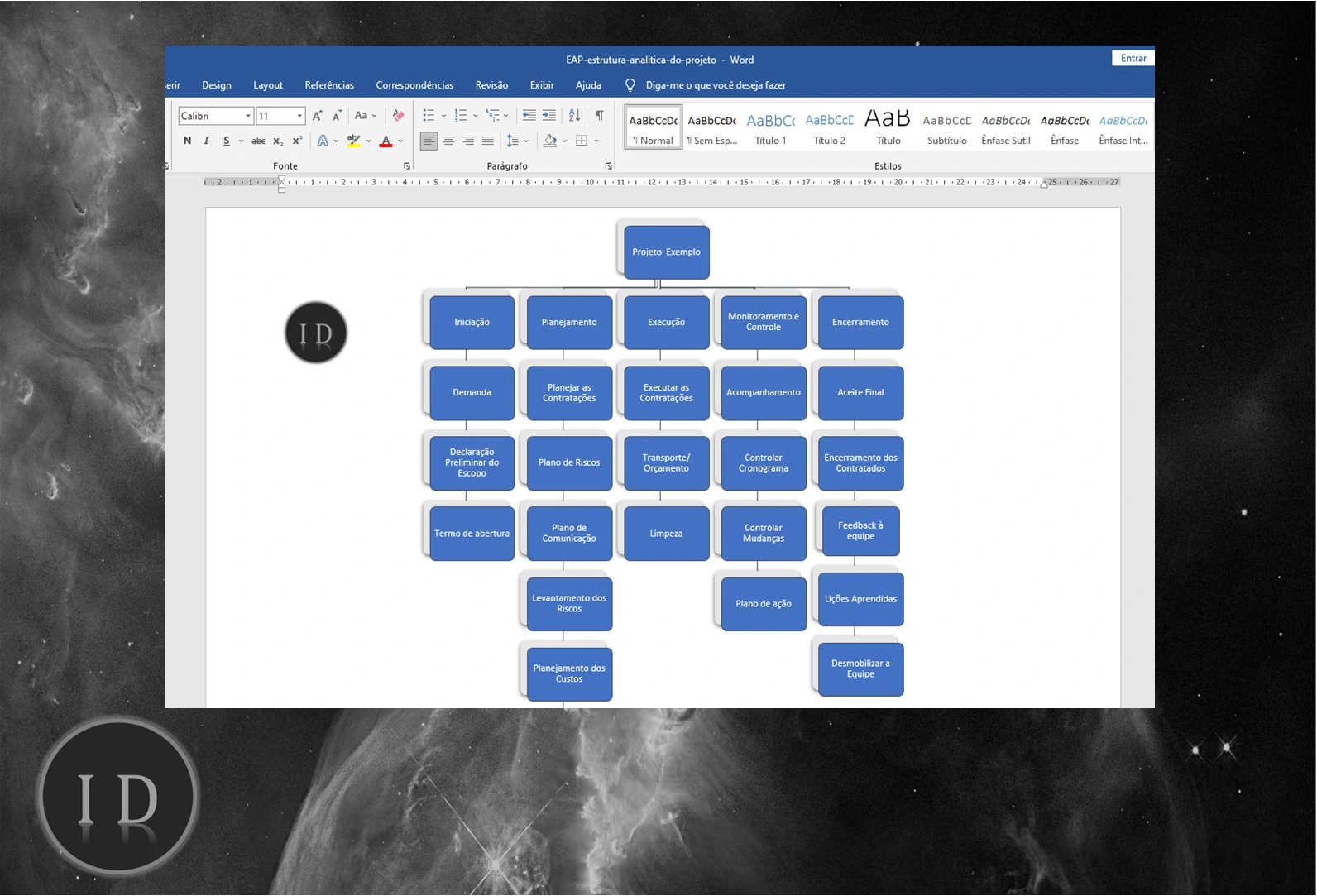
Task: Open the Referências tab
Action: tap(328, 85)
